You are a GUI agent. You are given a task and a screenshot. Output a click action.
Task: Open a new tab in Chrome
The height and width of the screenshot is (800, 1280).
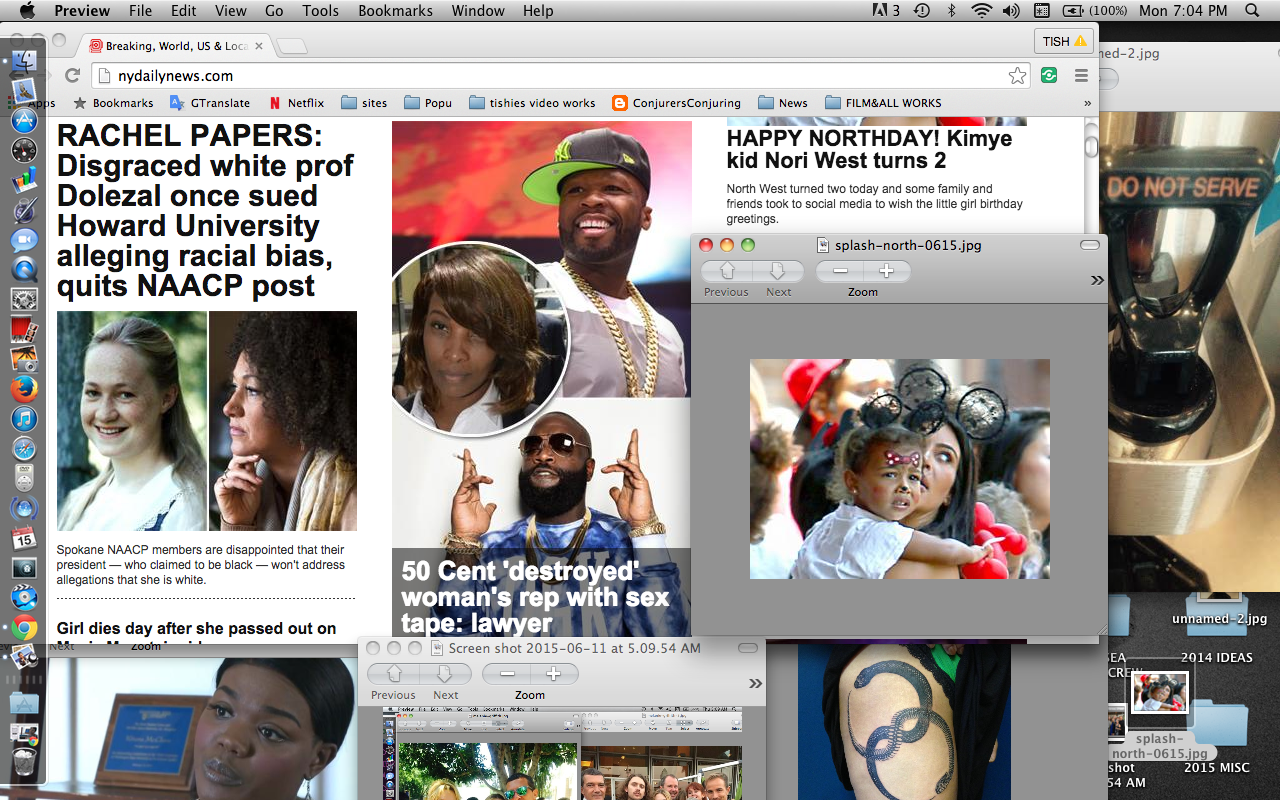[x=291, y=46]
